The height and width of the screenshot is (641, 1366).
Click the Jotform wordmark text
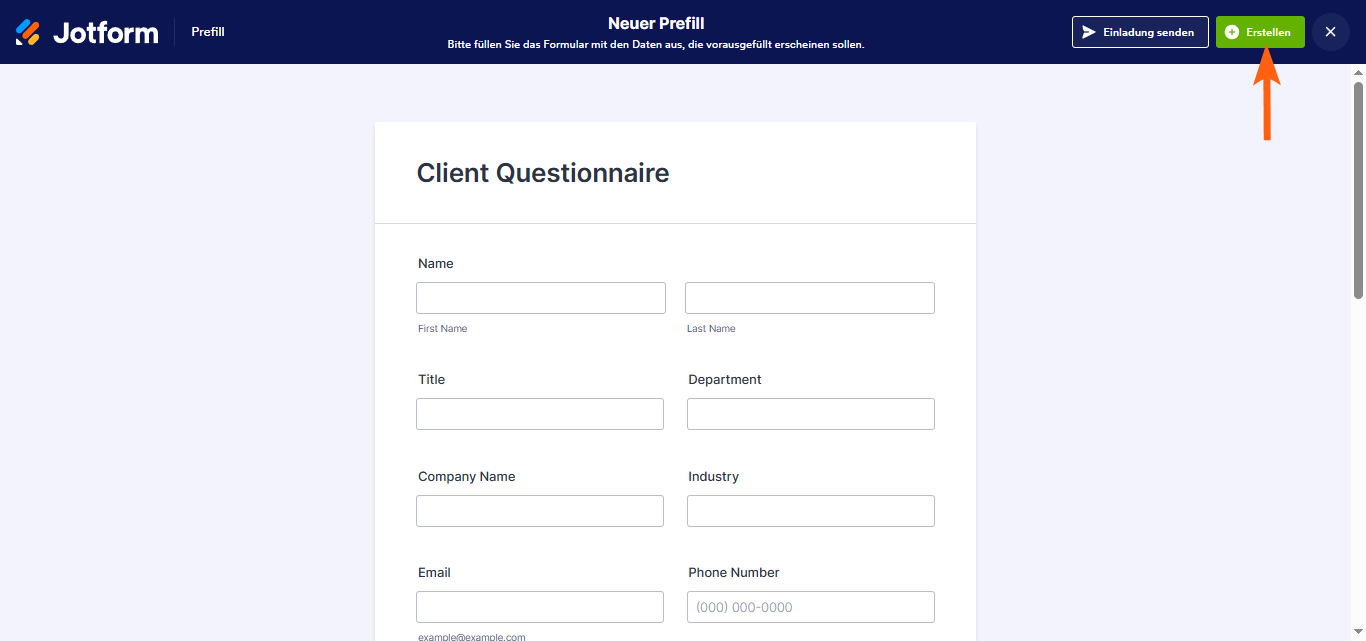[105, 33]
